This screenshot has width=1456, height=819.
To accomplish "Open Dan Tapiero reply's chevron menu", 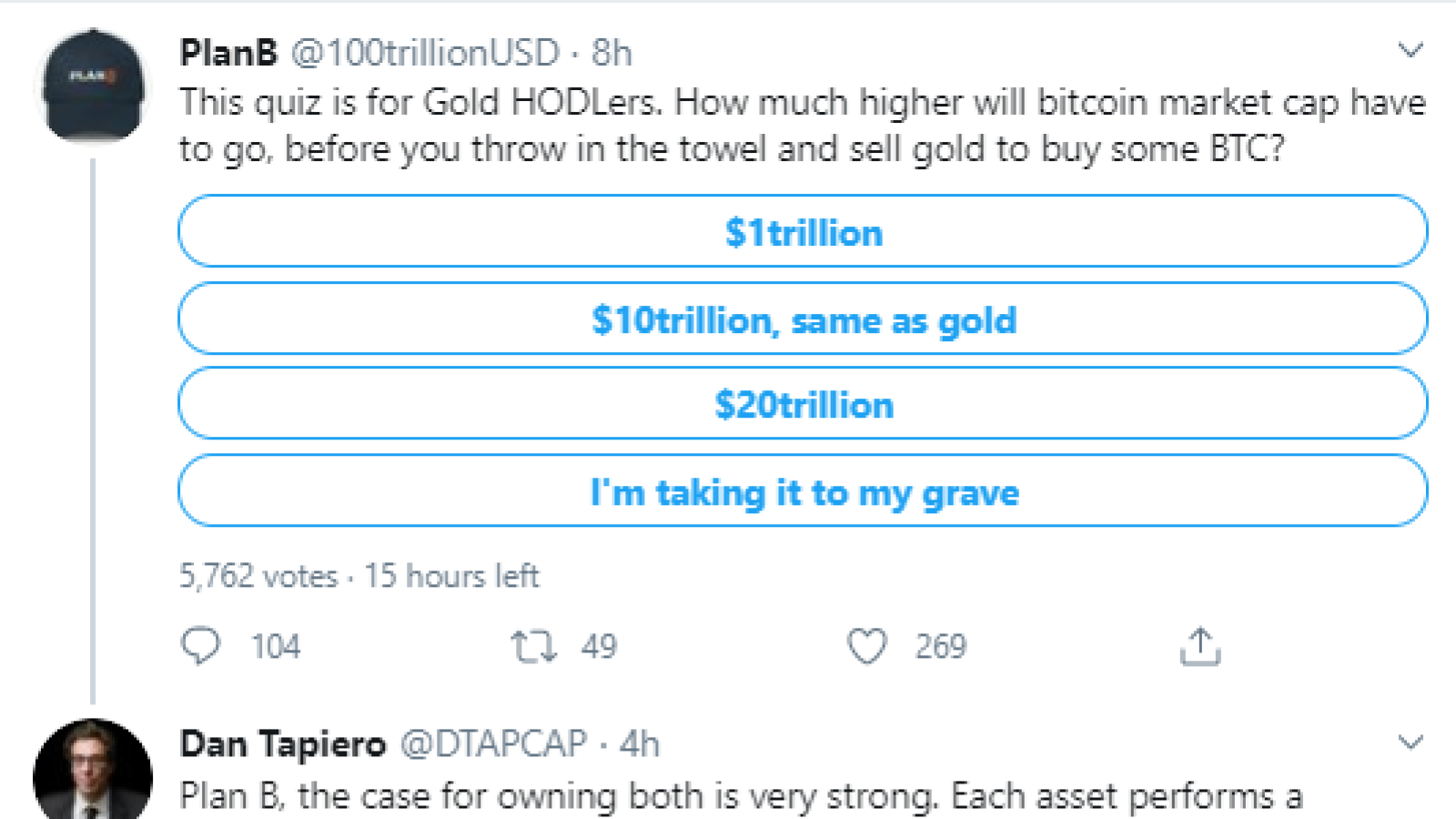I will (x=1410, y=743).
